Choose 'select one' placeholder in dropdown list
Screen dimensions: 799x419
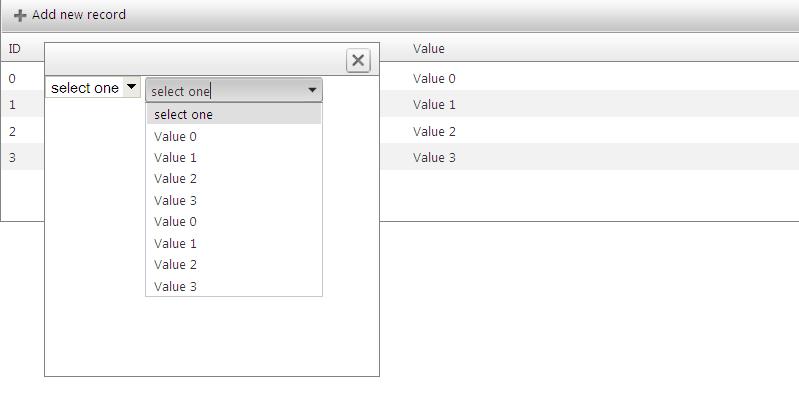click(183, 114)
